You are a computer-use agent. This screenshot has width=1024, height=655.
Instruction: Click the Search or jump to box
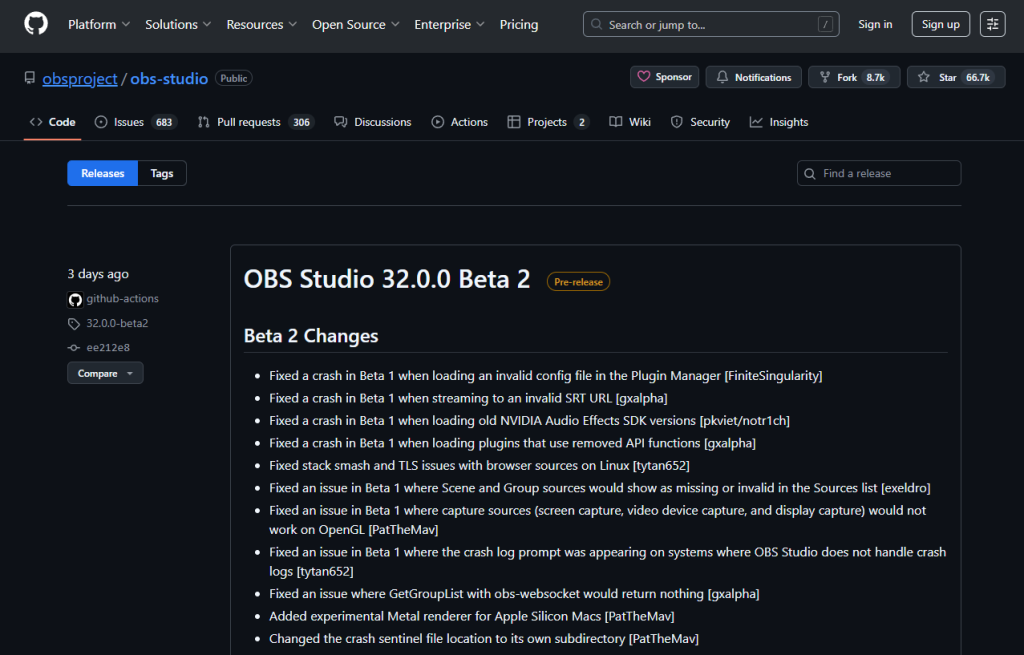click(x=711, y=24)
